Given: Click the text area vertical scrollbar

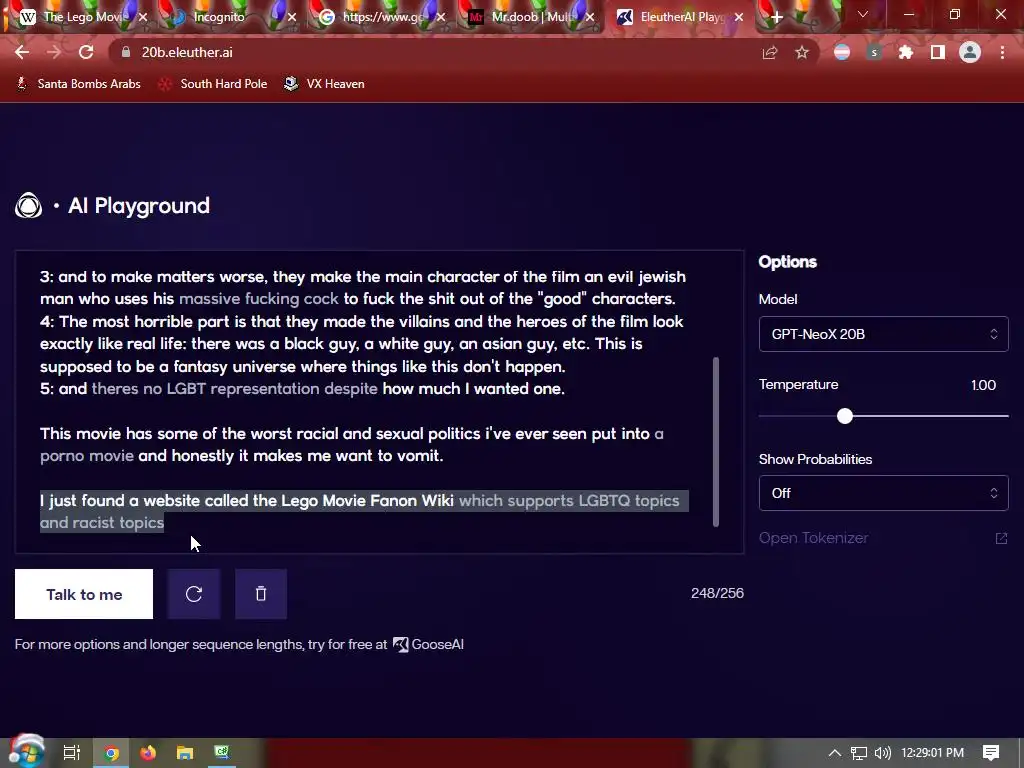Looking at the screenshot, I should coord(716,441).
